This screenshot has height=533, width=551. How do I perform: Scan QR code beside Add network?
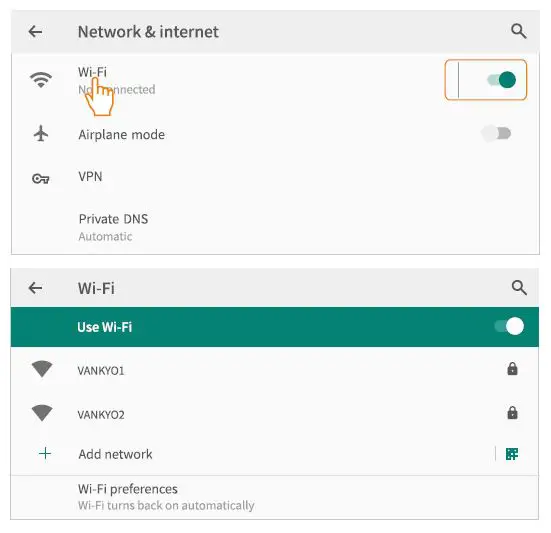[512, 454]
